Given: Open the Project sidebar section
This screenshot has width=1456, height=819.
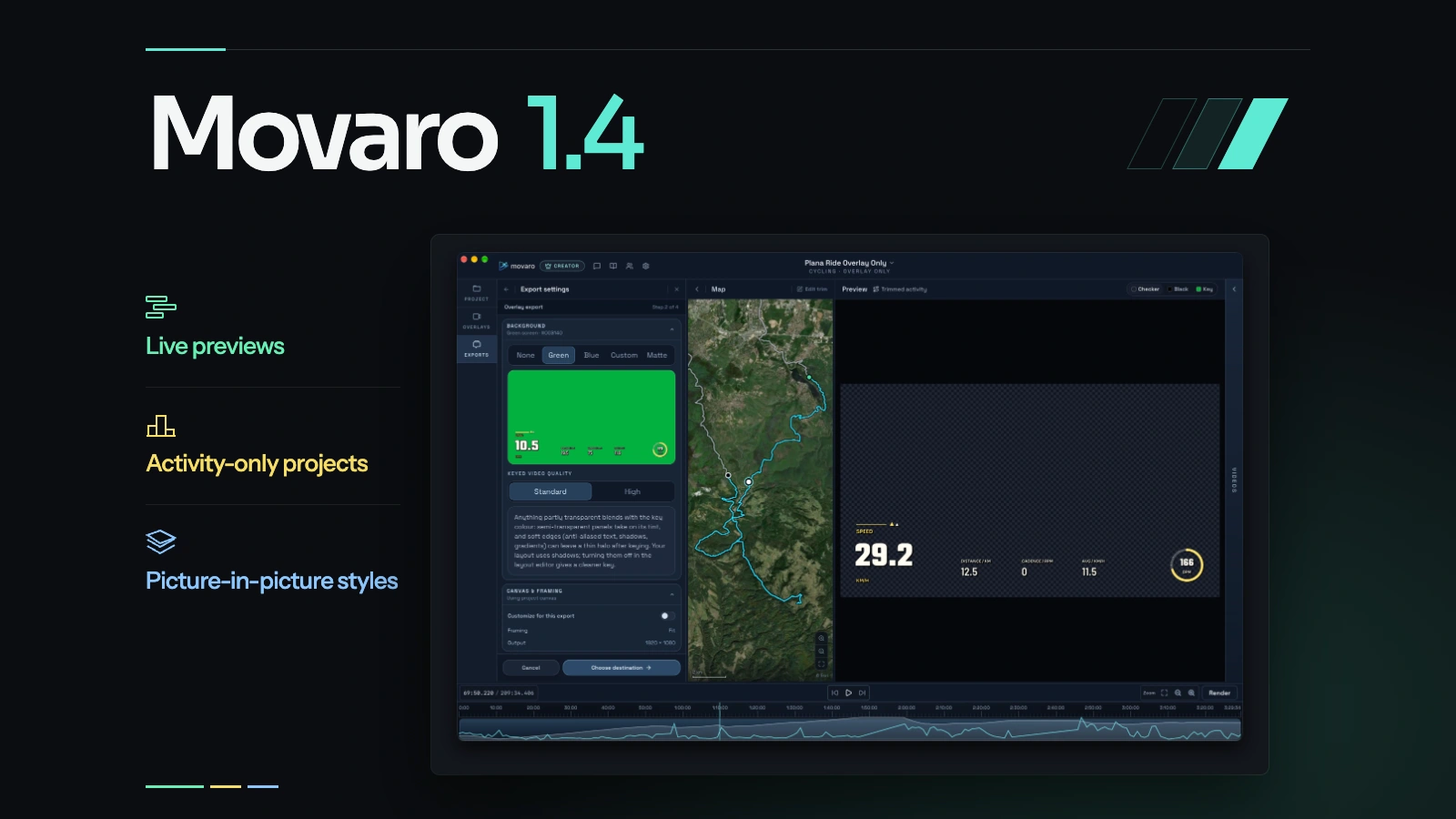Looking at the screenshot, I should point(476,292).
